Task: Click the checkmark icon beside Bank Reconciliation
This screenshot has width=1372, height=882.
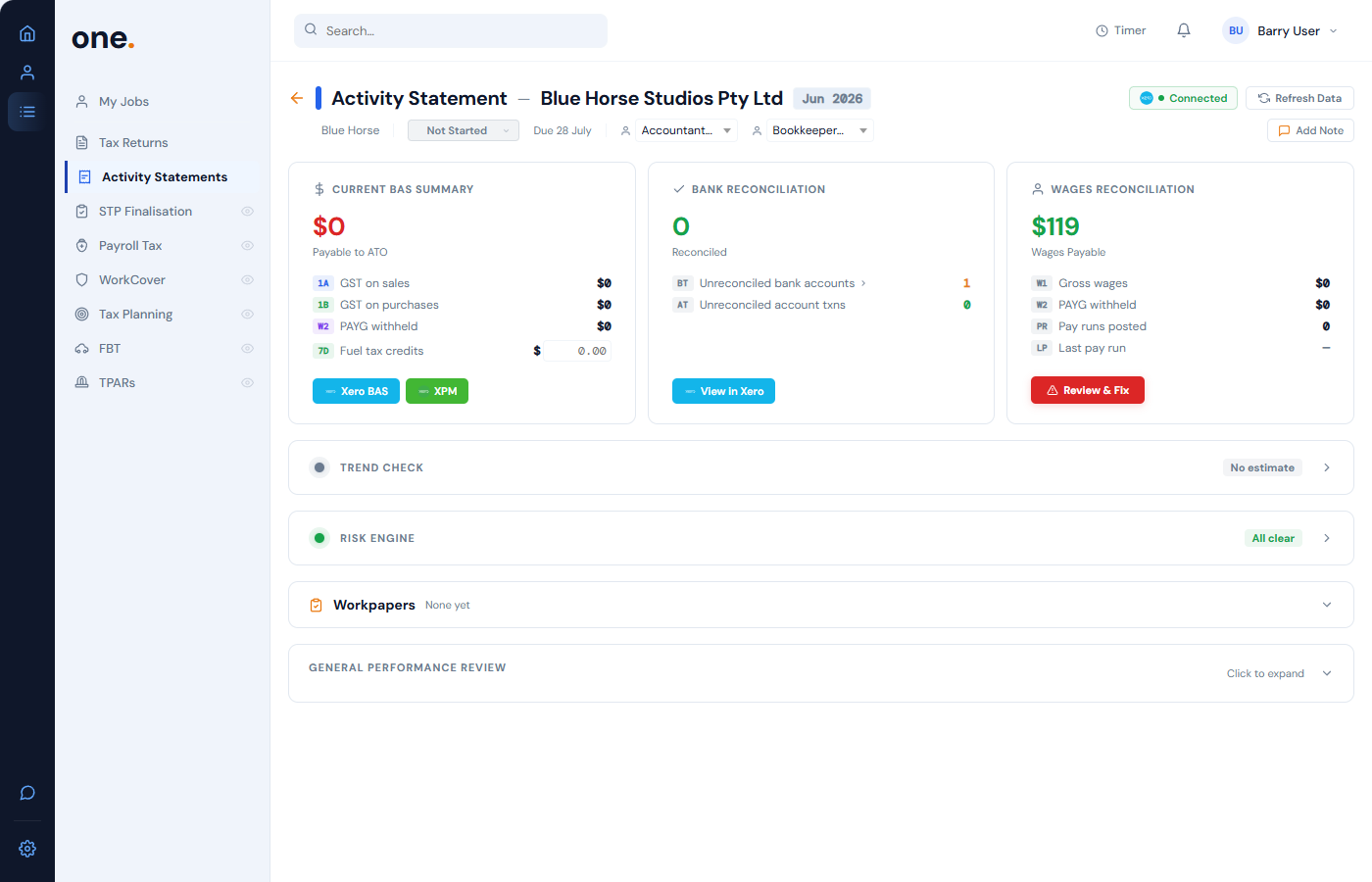Action: [679, 189]
